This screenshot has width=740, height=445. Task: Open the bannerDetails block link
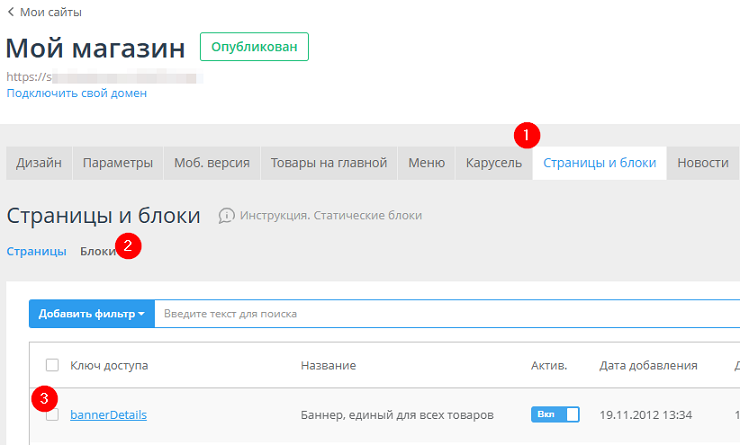(108, 414)
